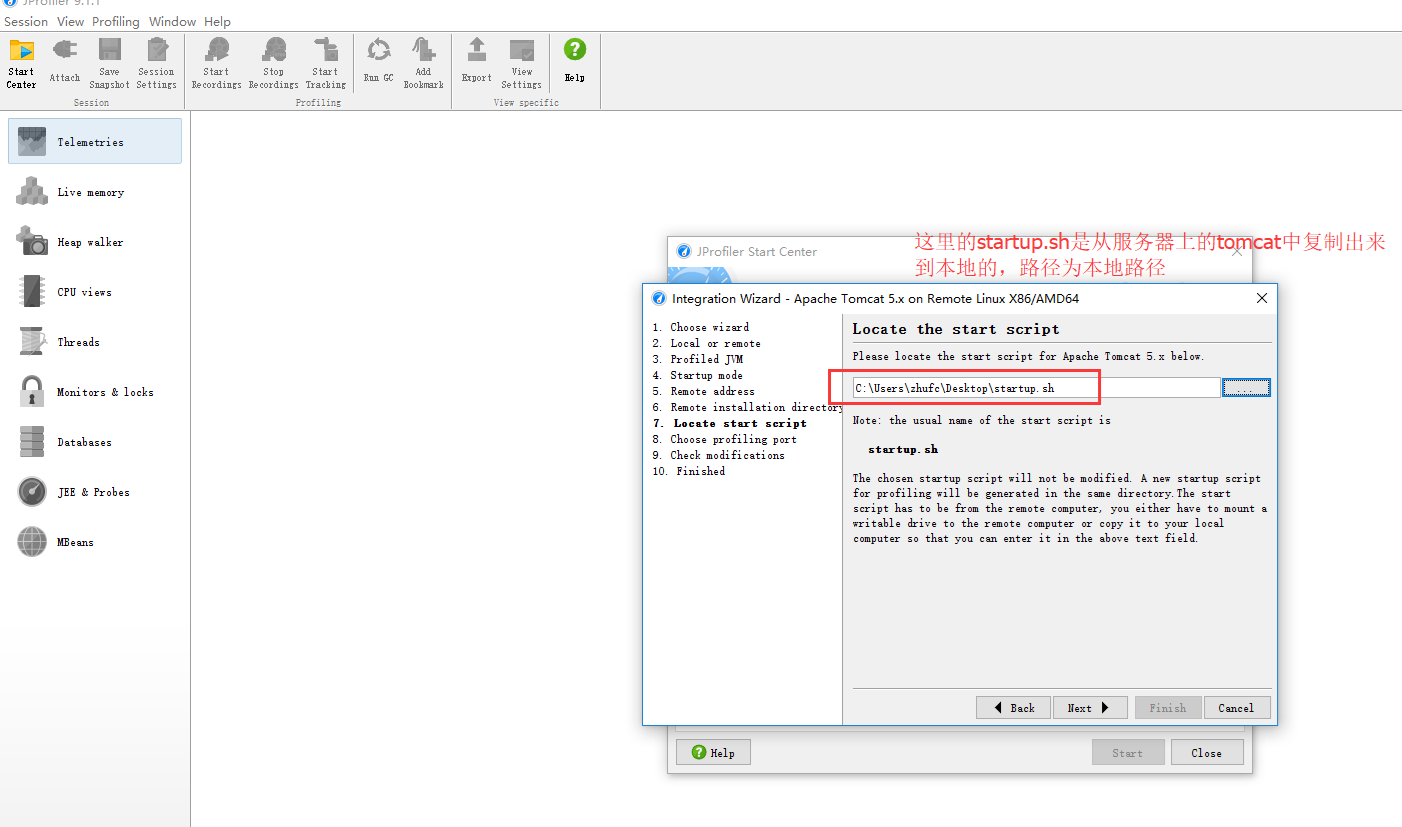This screenshot has width=1402, height=827.
Task: Open Threads sidebar section
Action: (95, 341)
